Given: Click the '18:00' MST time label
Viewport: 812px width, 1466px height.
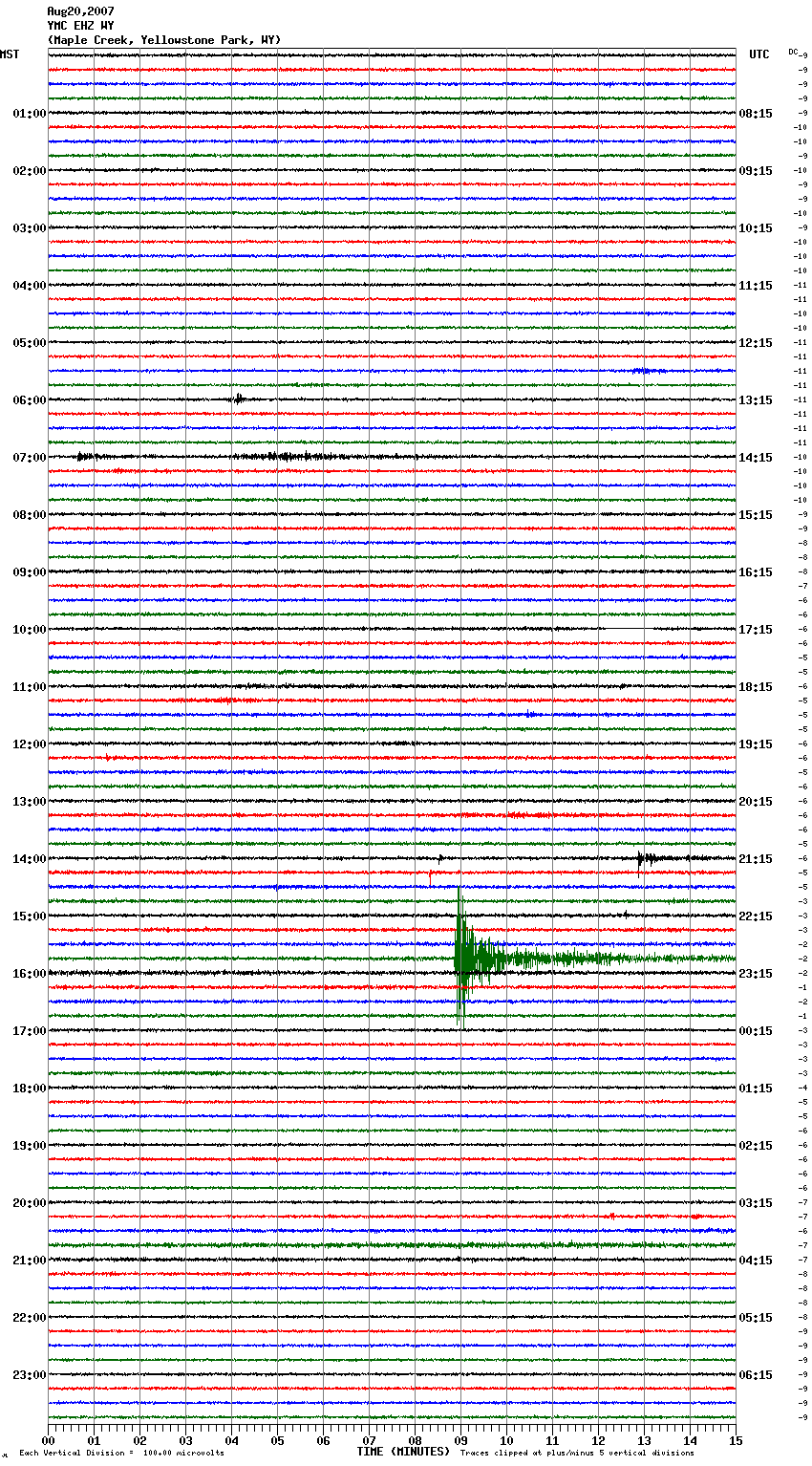Looking at the screenshot, I should (x=30, y=1089).
